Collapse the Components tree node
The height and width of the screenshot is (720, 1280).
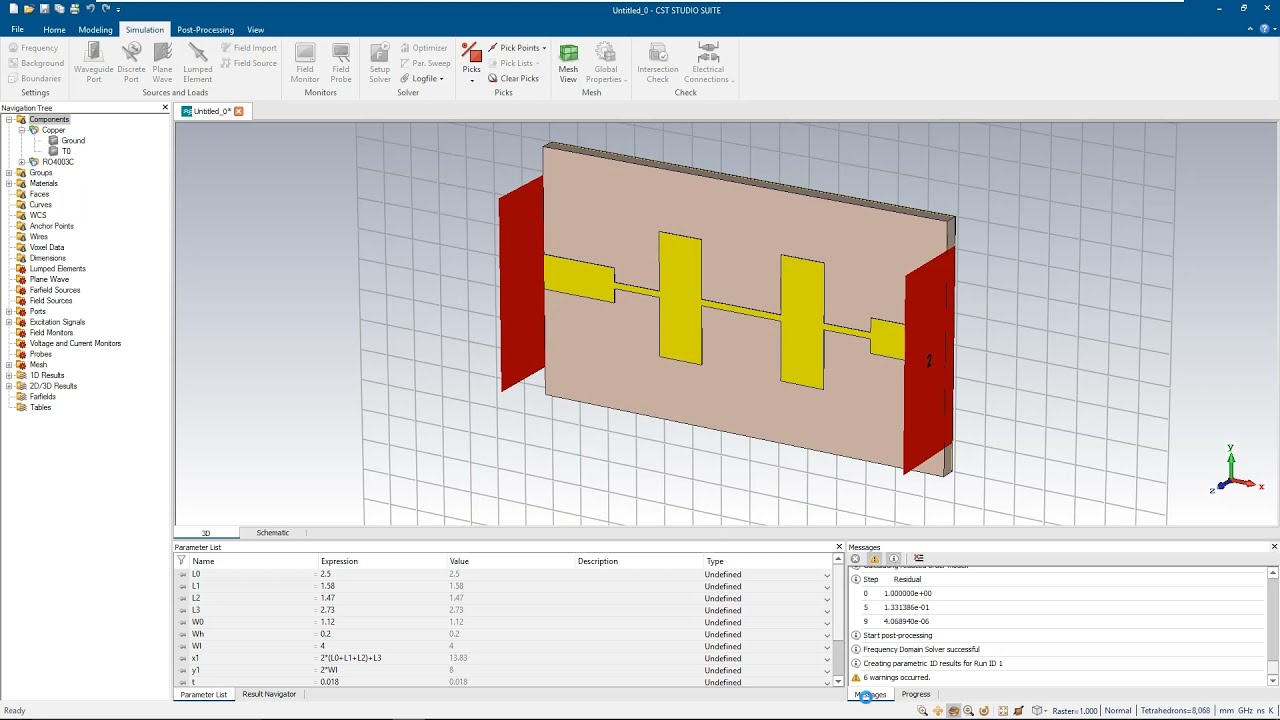click(x=9, y=120)
